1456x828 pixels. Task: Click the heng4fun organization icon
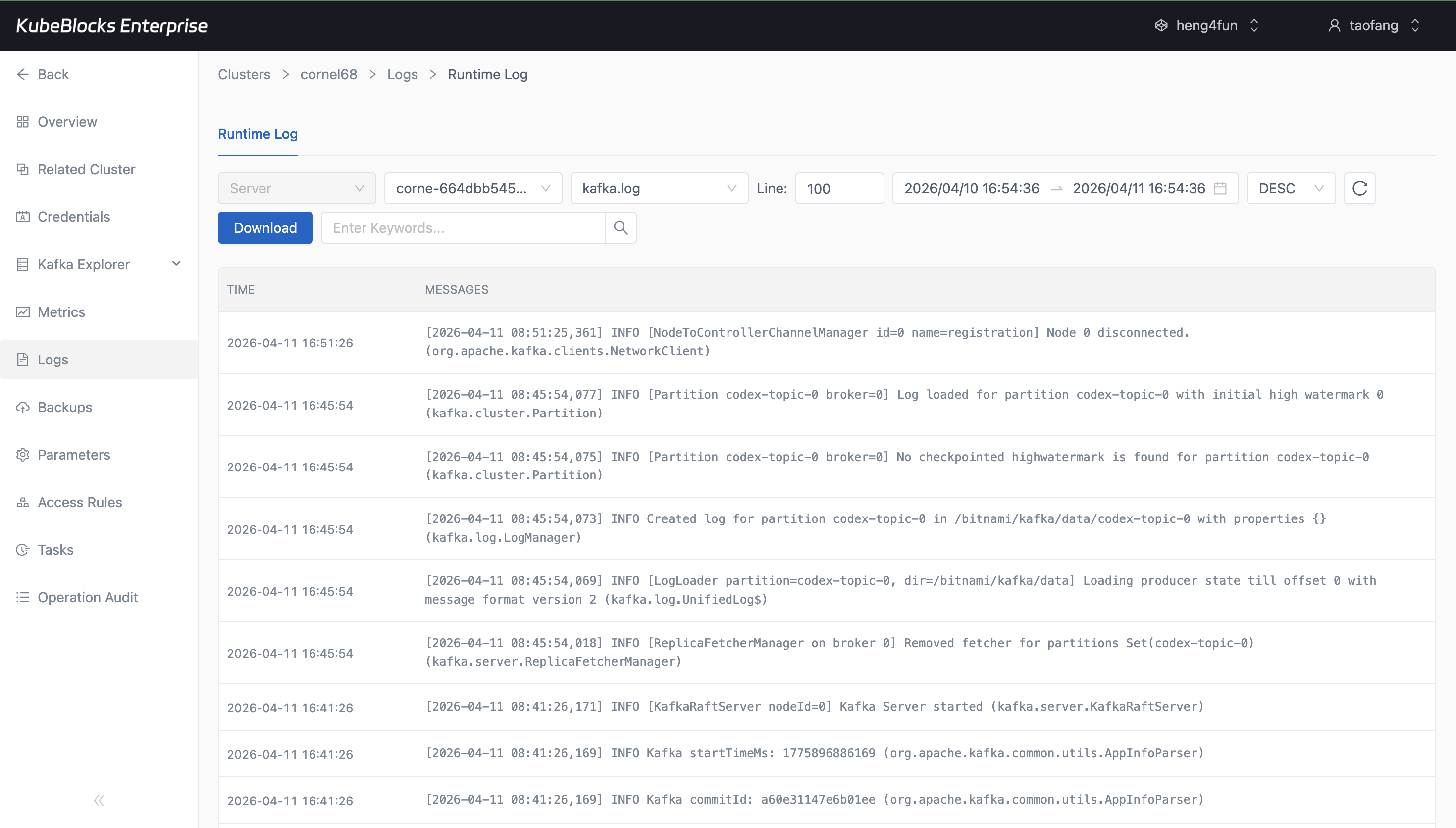(x=1161, y=26)
